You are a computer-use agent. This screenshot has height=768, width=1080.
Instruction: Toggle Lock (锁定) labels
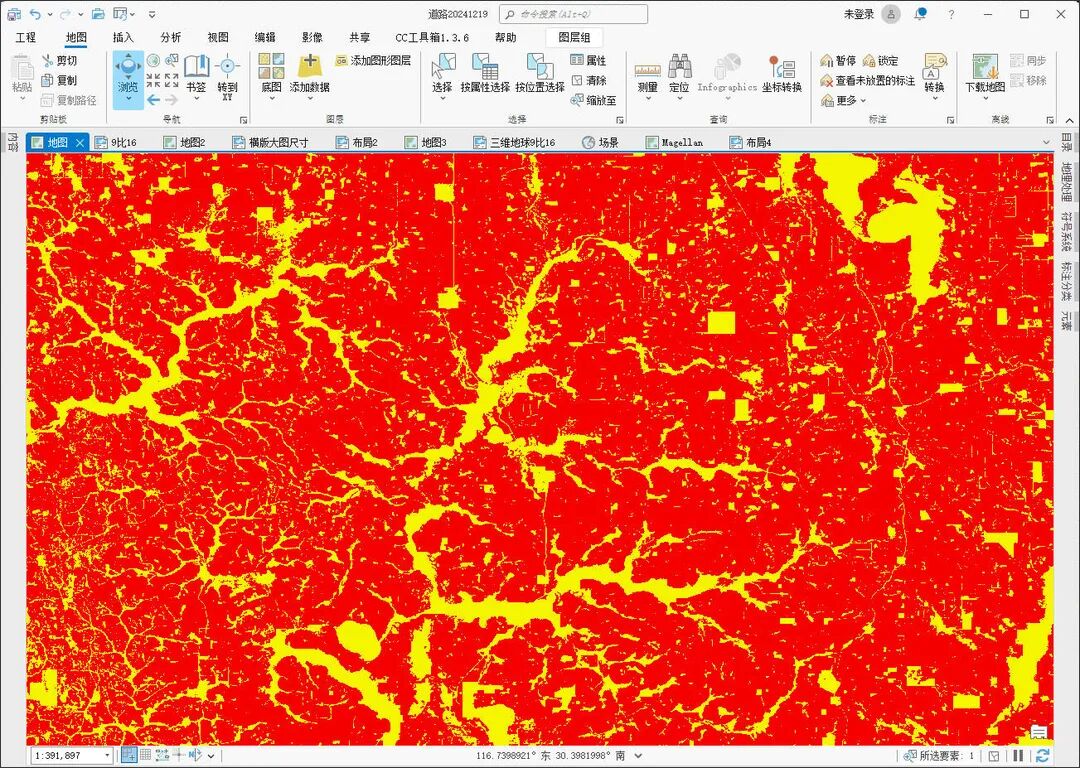click(x=880, y=61)
